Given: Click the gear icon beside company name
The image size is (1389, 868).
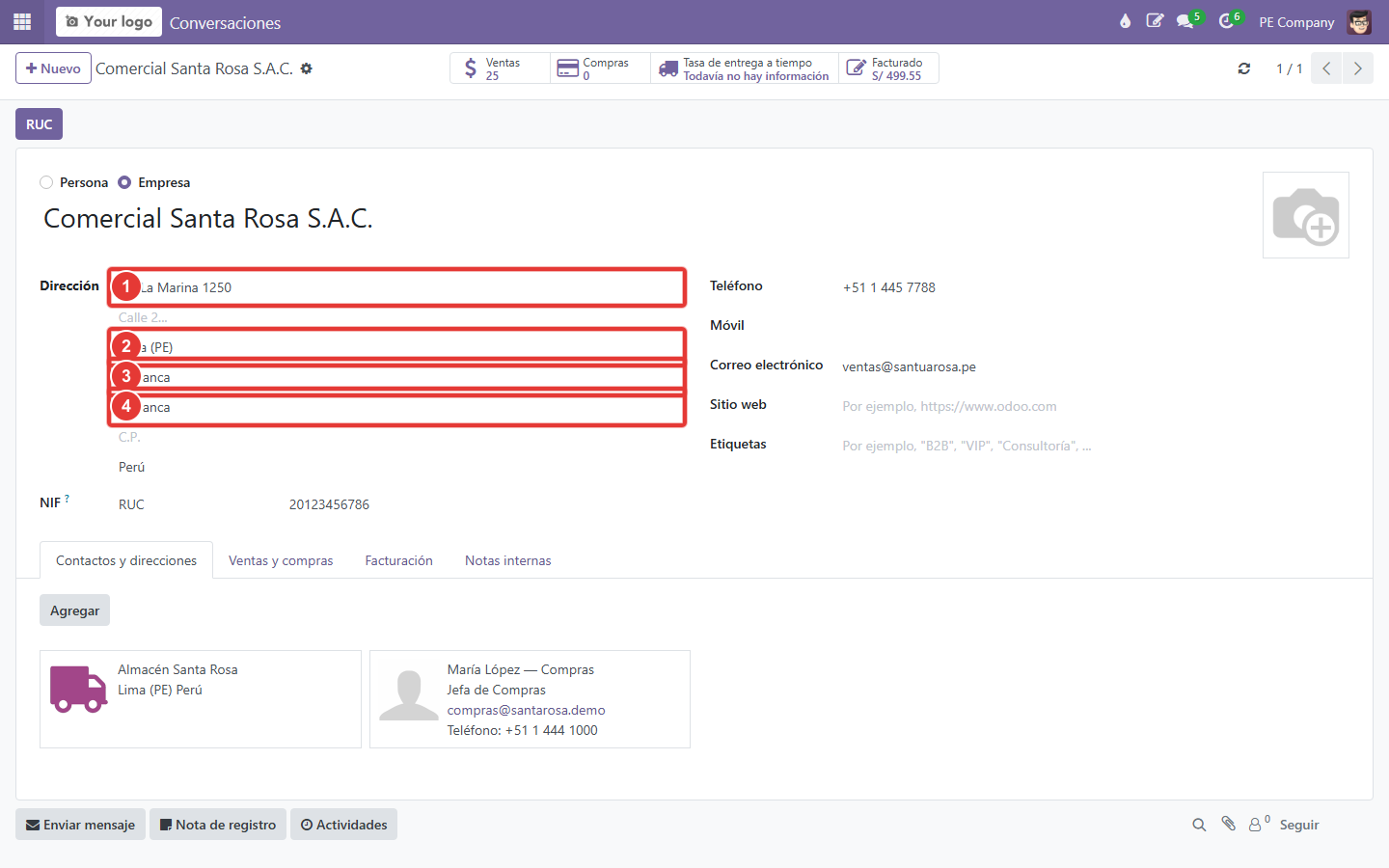Looking at the screenshot, I should 307,68.
